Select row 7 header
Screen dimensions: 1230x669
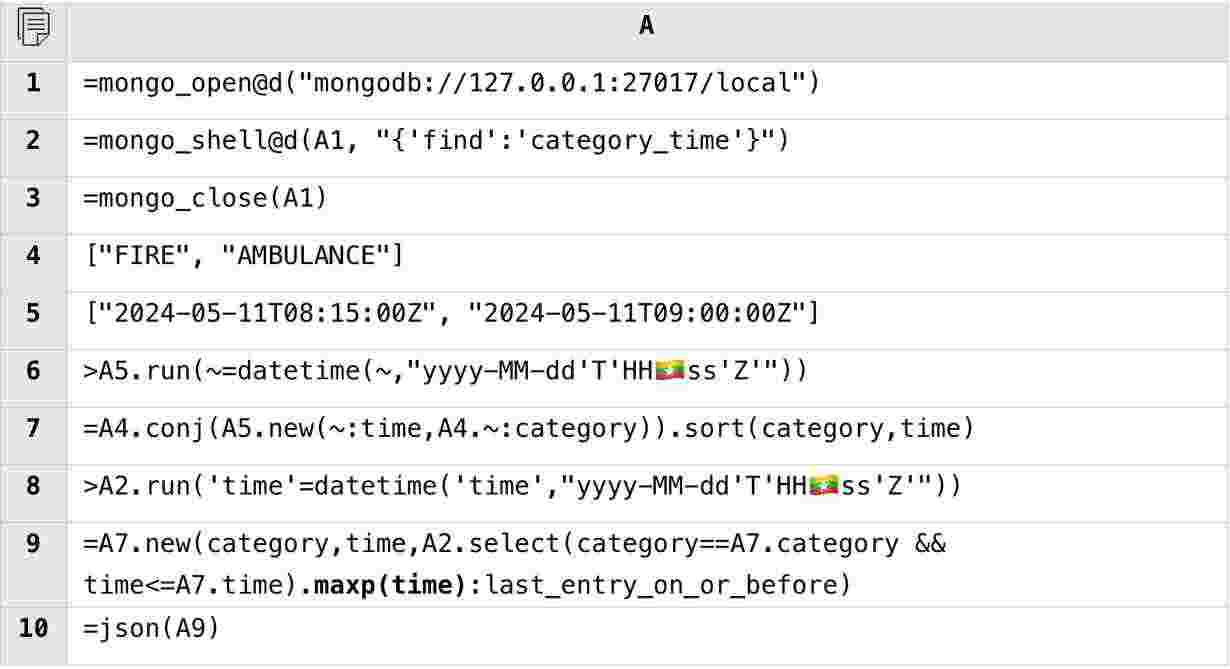click(33, 429)
